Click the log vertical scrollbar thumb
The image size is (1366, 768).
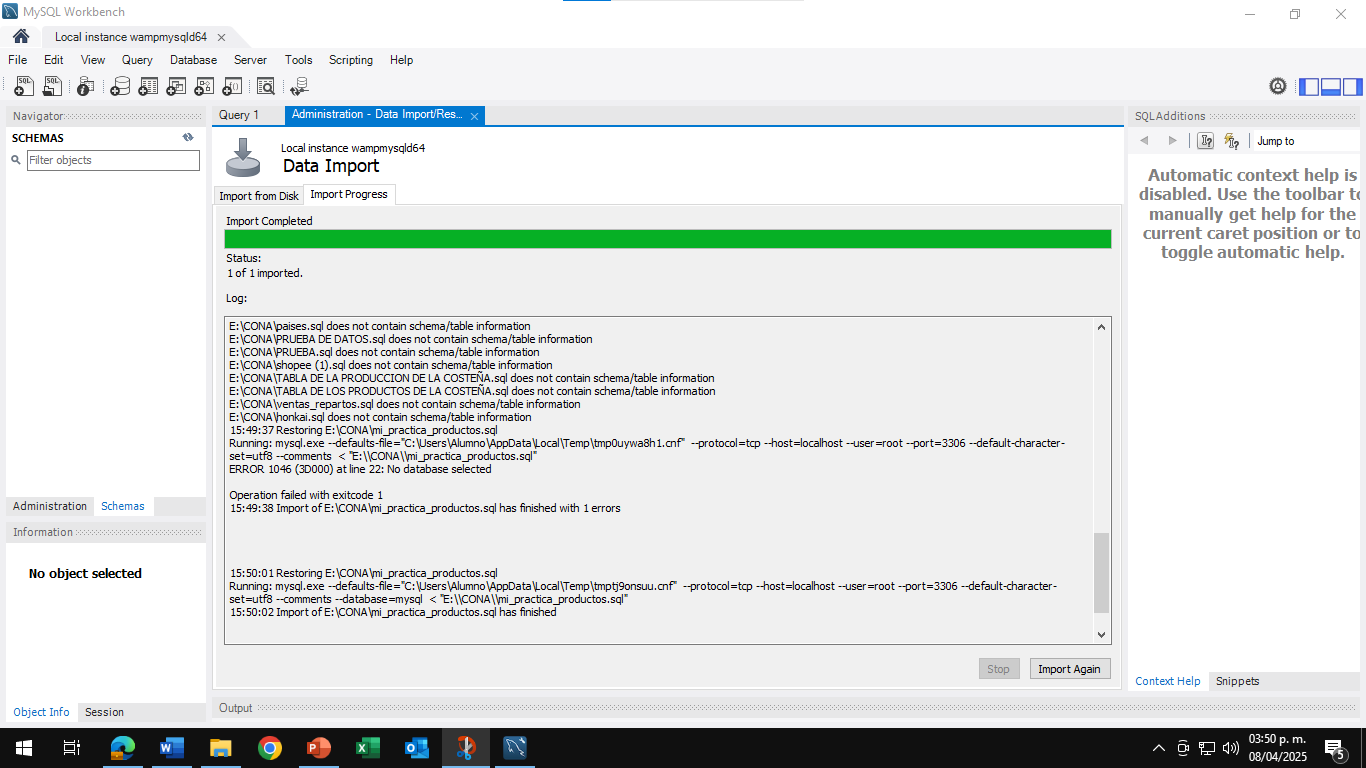click(x=1102, y=573)
